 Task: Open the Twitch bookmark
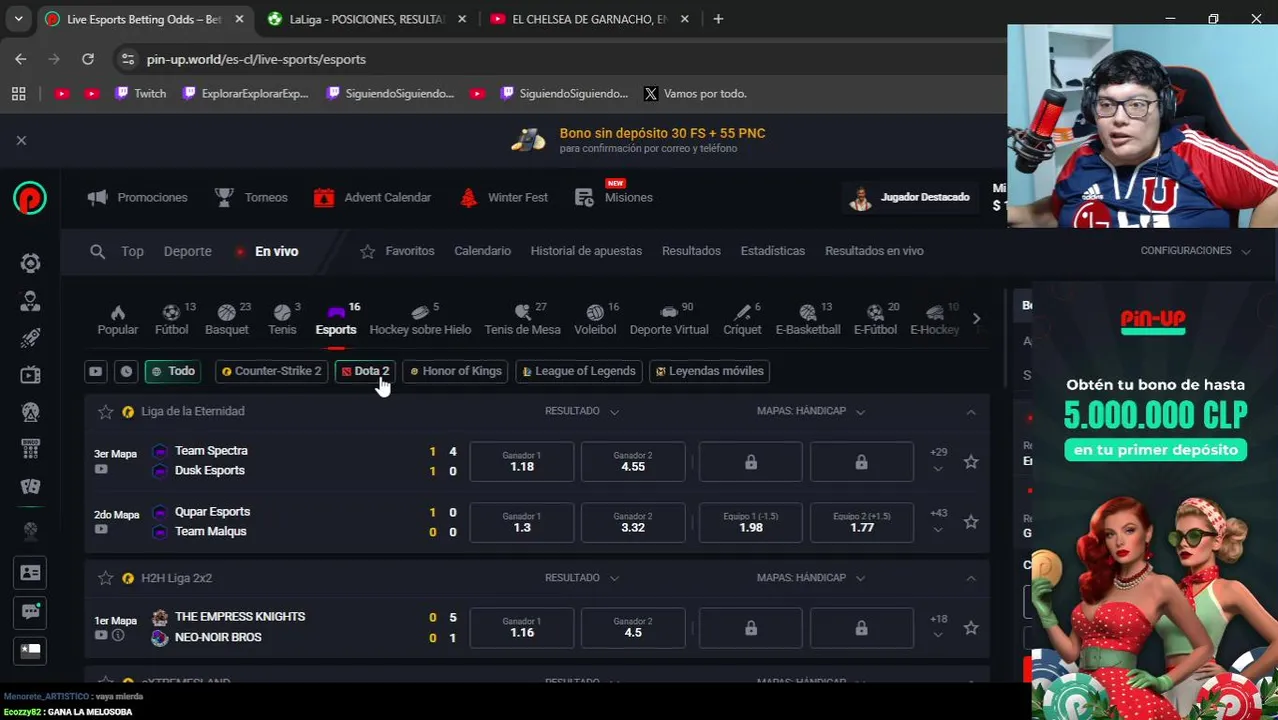pyautogui.click(x=140, y=93)
